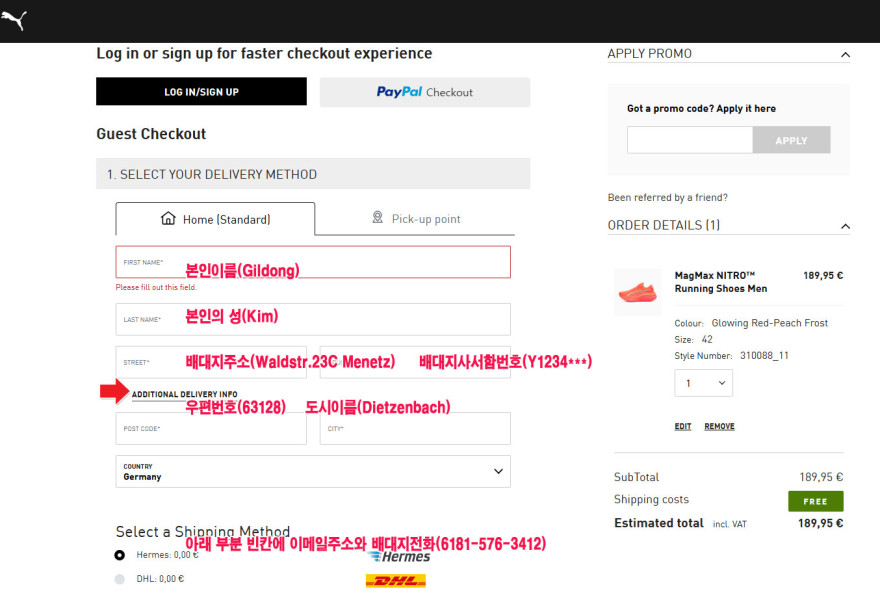
Task: Switch to the Home (Standard) tab
Action: [215, 219]
